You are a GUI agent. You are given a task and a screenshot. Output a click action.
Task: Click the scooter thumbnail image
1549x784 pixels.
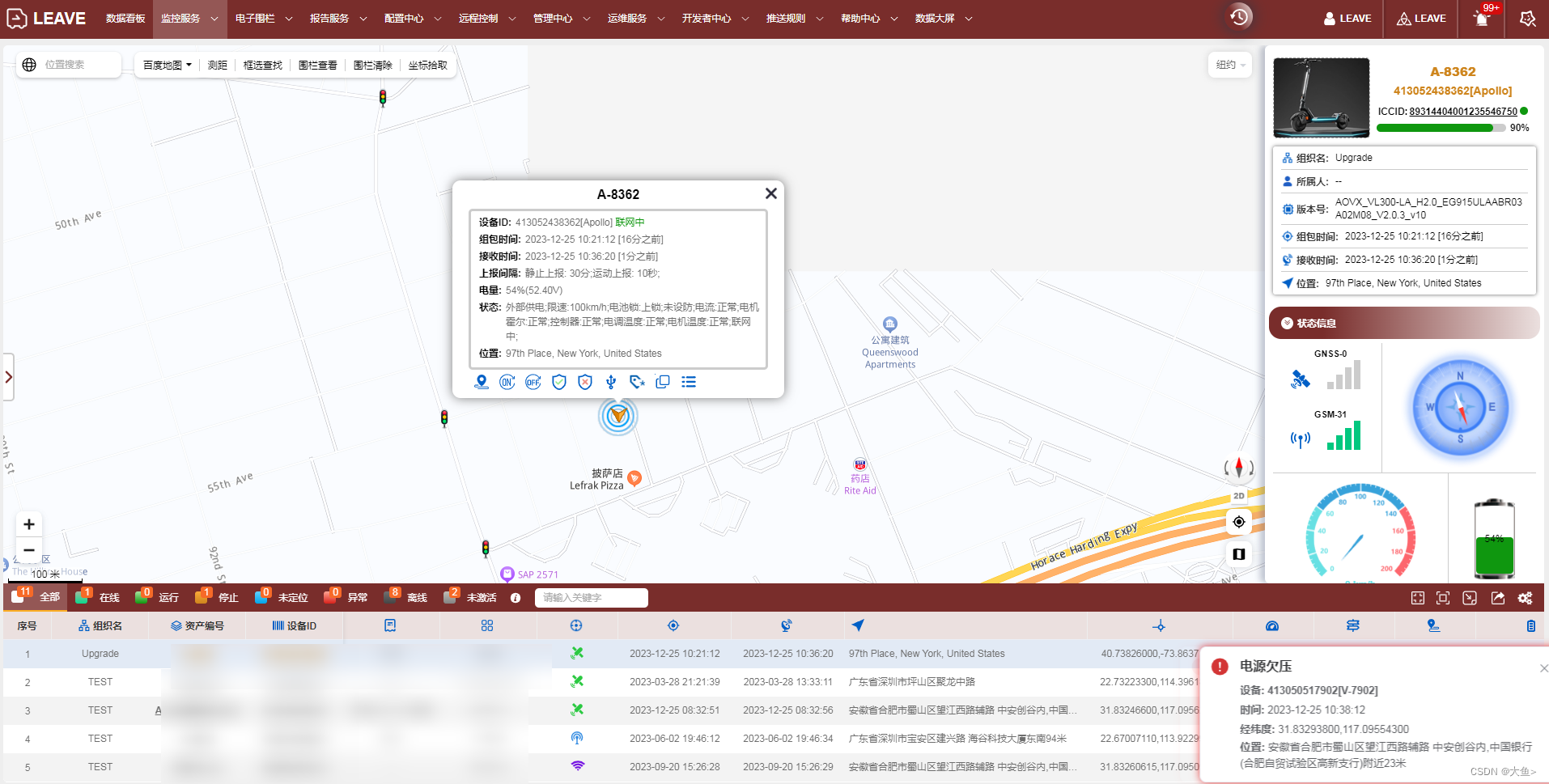coord(1322,98)
